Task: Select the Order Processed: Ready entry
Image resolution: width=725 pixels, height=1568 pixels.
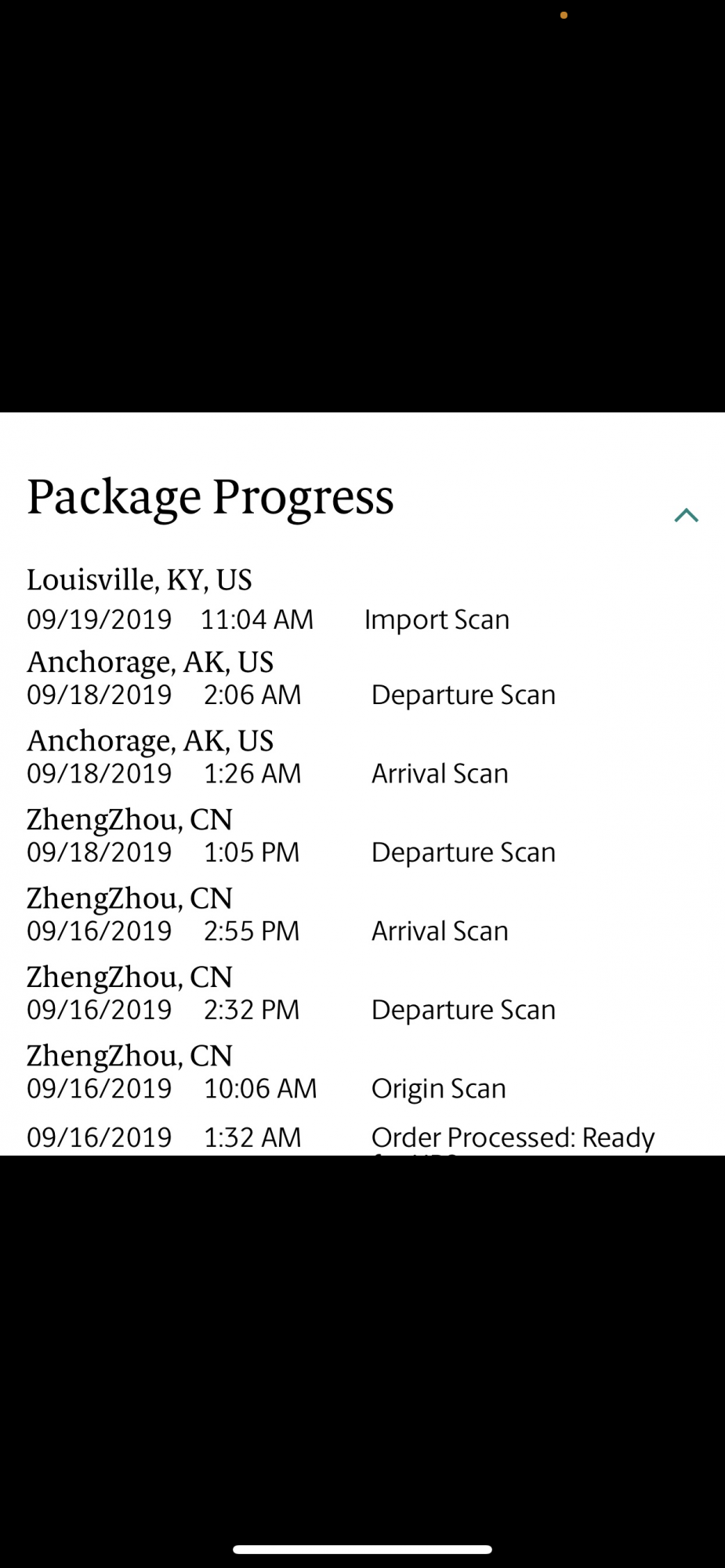Action: [513, 1138]
